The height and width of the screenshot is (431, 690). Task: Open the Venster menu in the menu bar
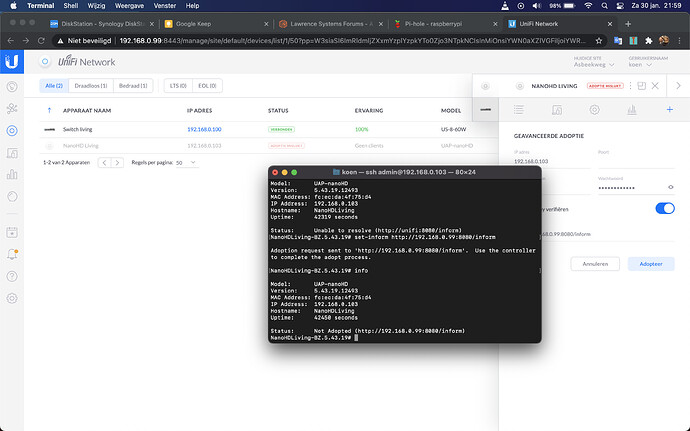(165, 6)
